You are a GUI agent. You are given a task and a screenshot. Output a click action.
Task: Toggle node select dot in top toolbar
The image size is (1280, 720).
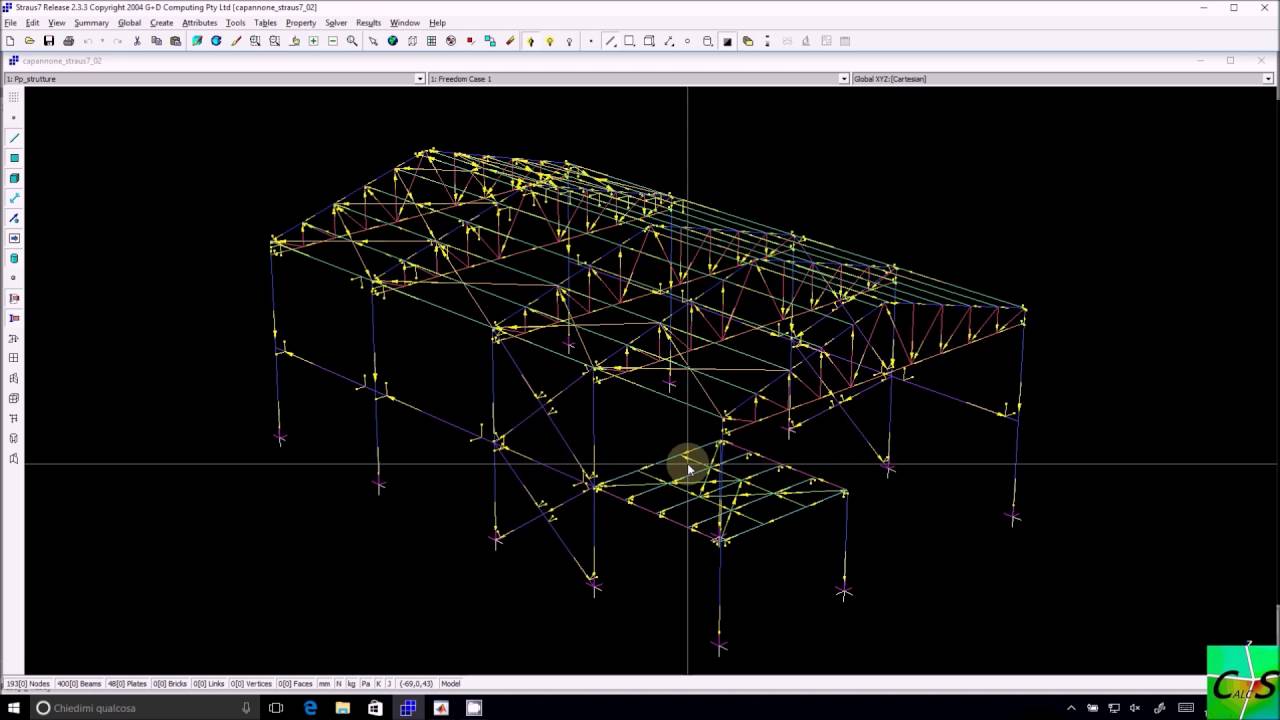pos(591,41)
